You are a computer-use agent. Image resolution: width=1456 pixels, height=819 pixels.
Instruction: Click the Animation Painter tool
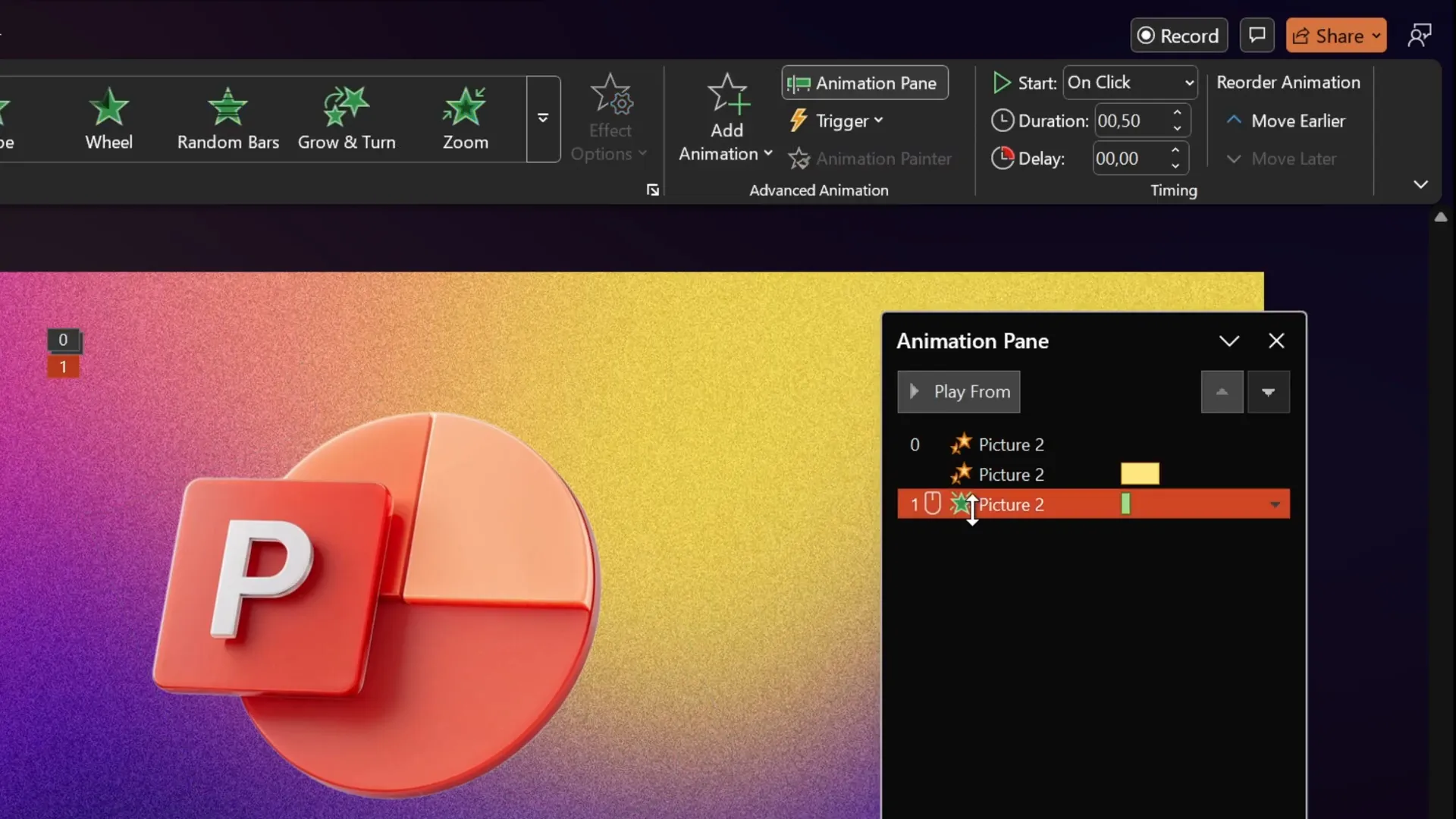click(870, 158)
